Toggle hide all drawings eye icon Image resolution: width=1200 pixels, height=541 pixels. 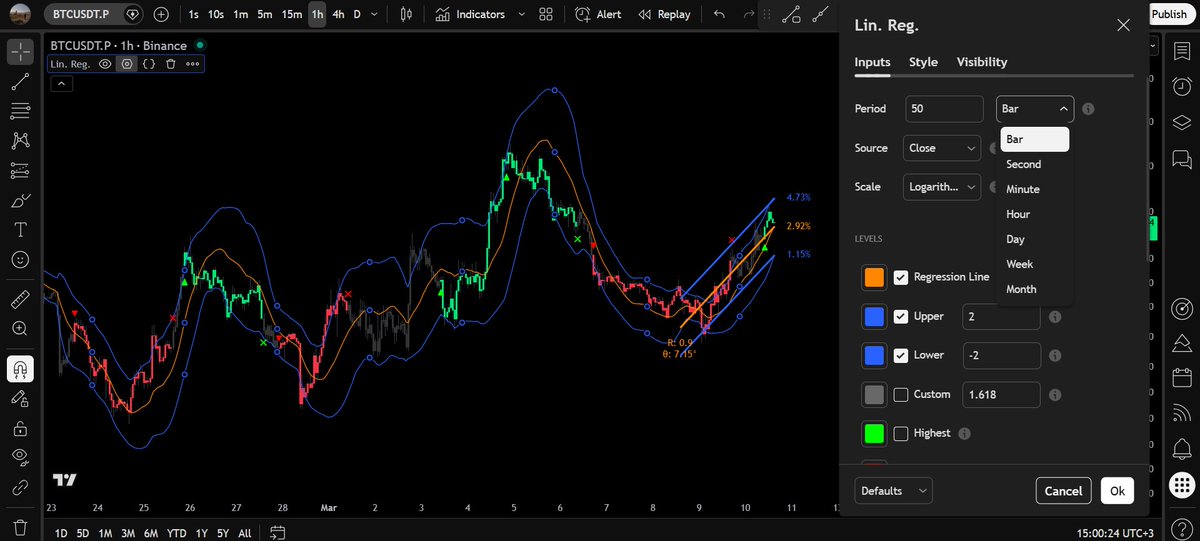pos(20,457)
